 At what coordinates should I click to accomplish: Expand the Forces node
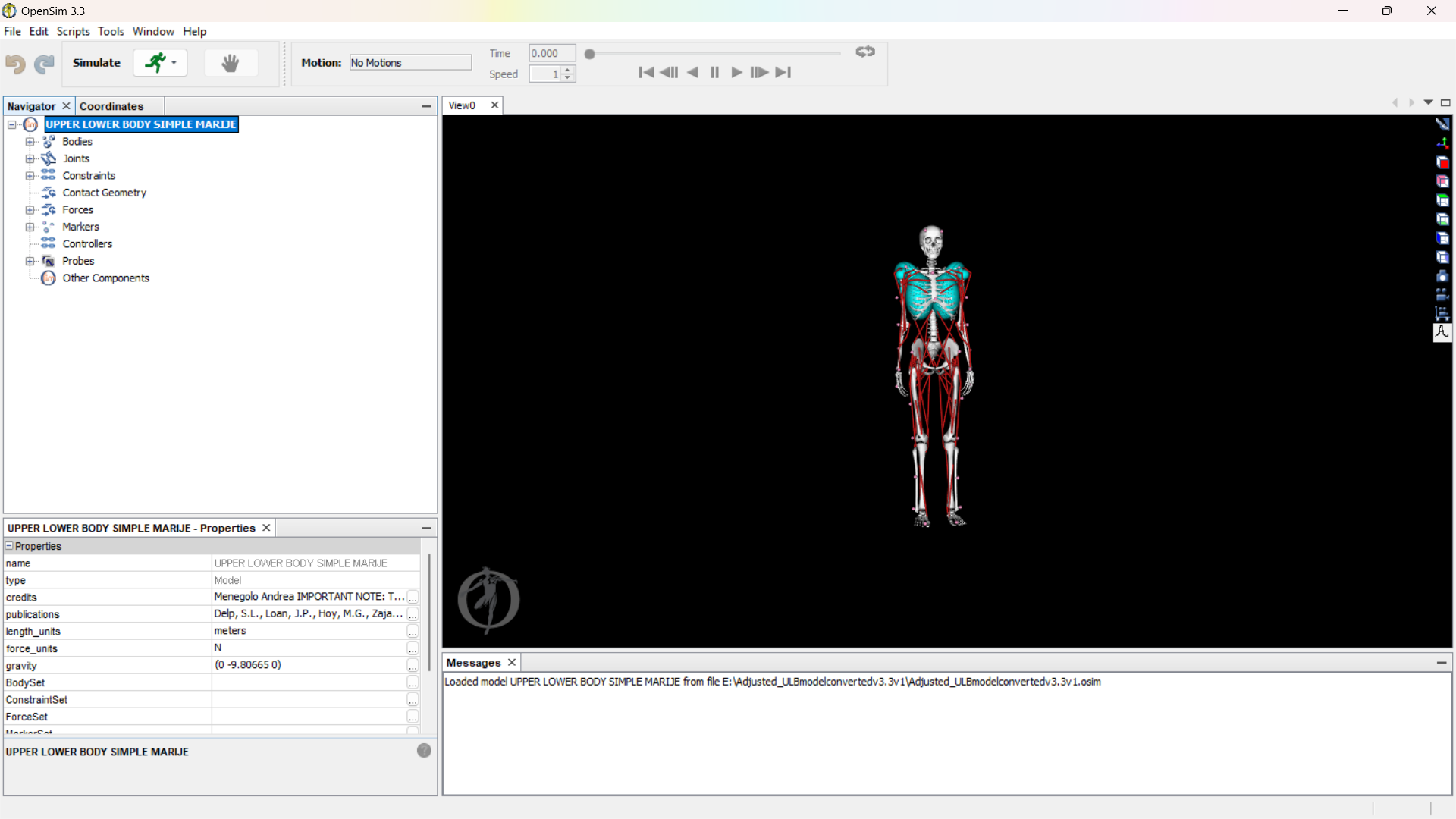[30, 210]
